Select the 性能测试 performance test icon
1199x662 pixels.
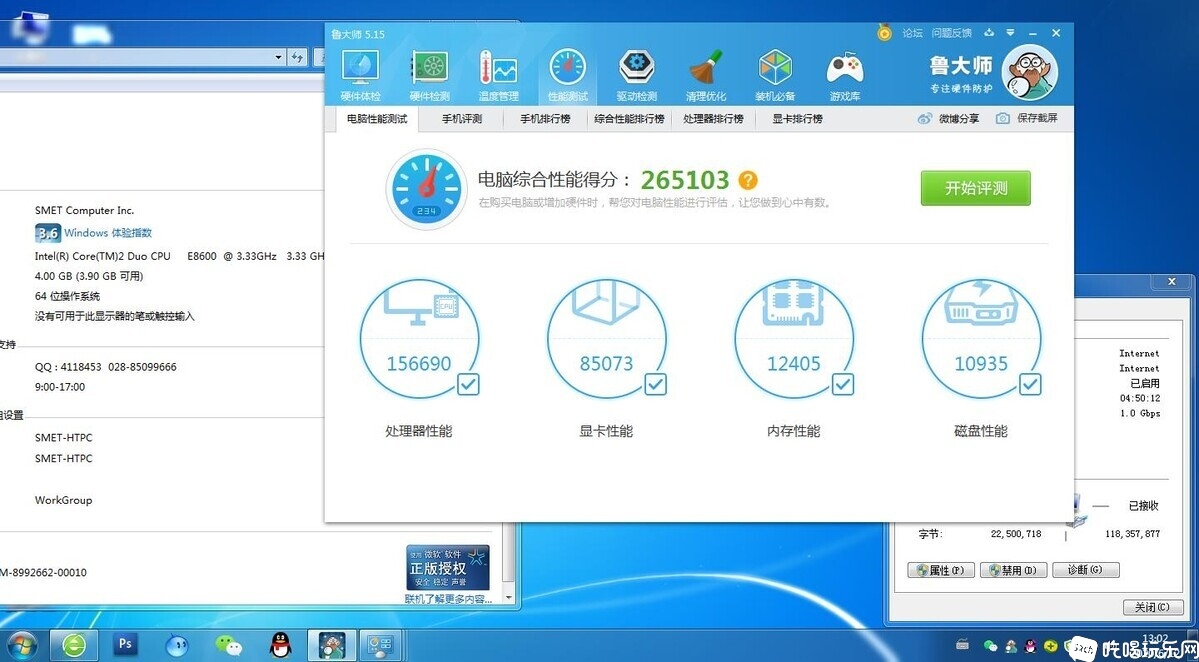coord(567,76)
